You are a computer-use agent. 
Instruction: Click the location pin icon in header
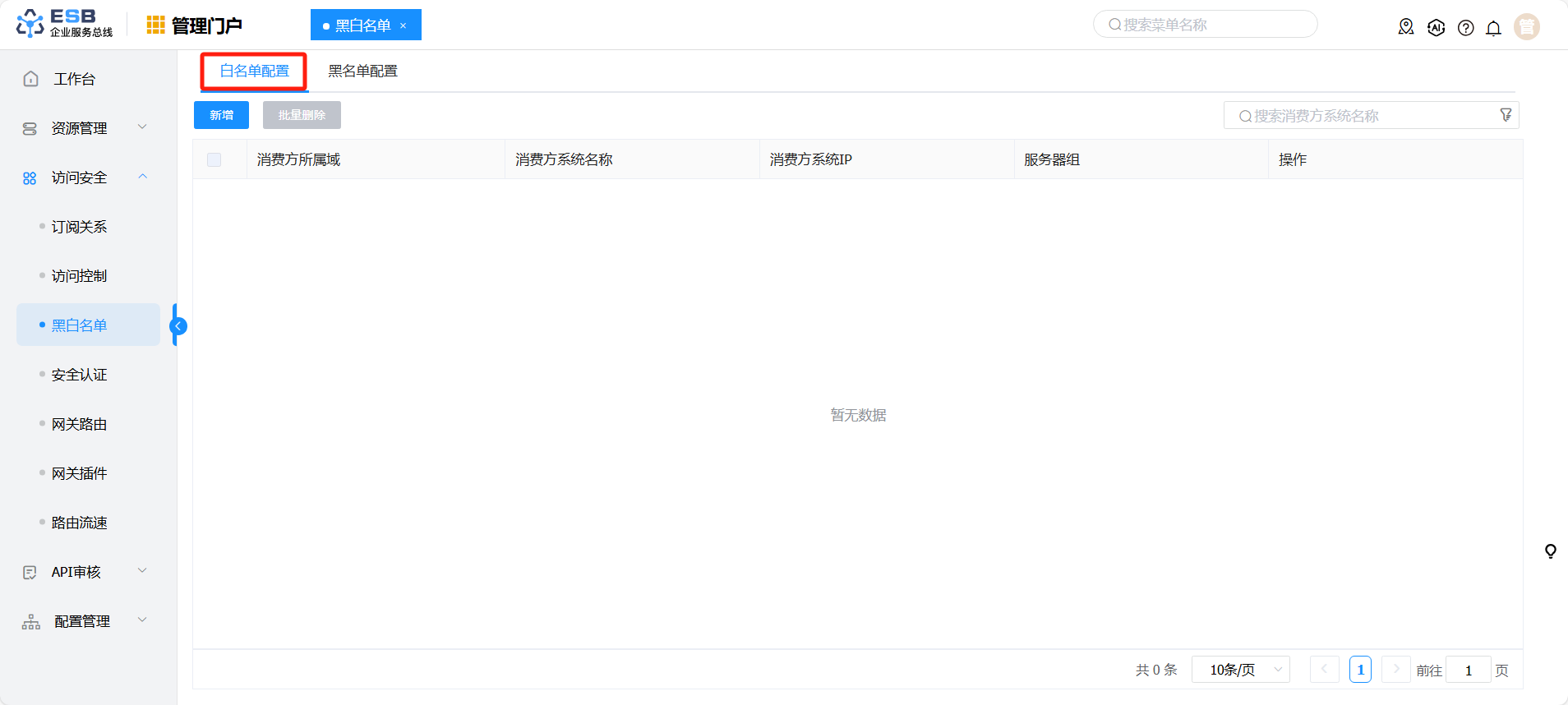click(1406, 27)
